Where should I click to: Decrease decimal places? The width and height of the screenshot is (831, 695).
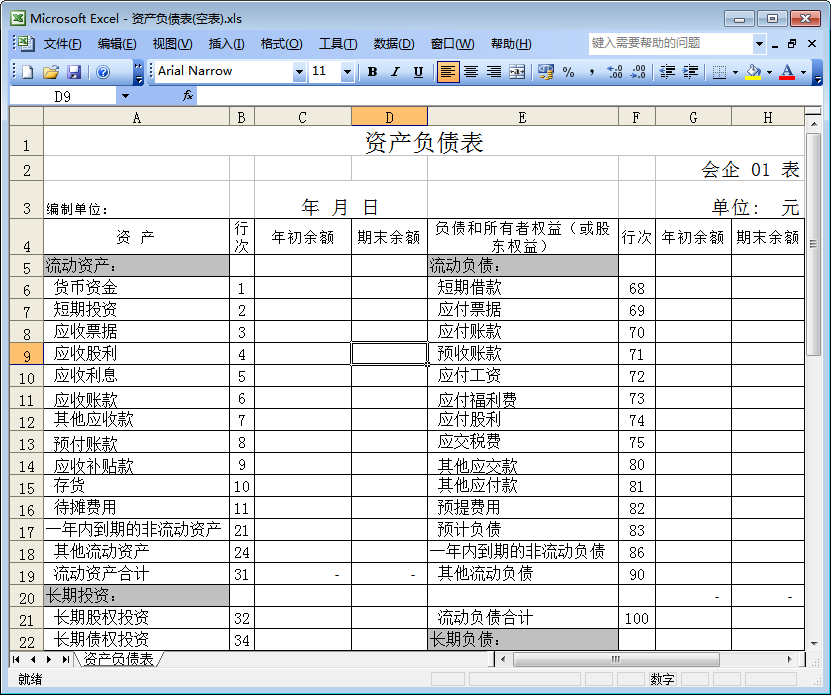point(638,72)
